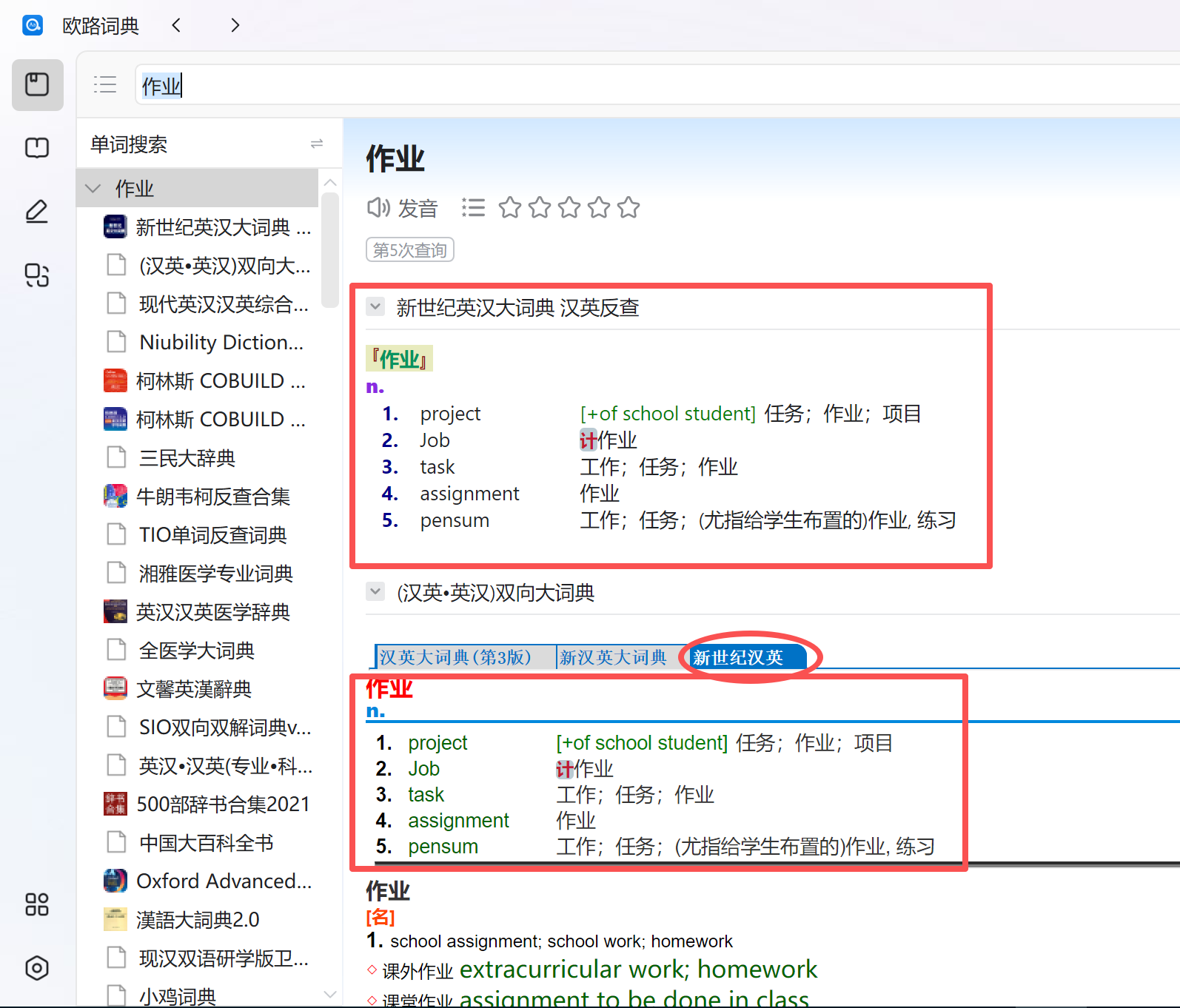Screen dimensions: 1180x1008
Task: Set rating with the first star
Action: click(x=510, y=208)
